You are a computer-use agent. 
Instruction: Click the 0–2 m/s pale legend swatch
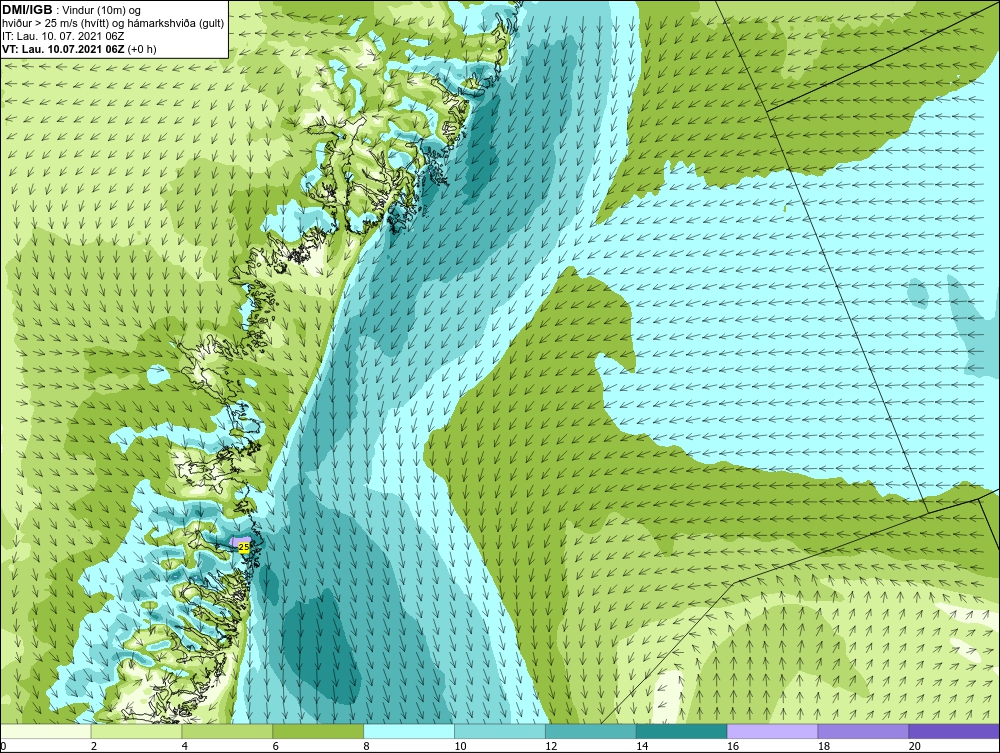[x=46, y=731]
